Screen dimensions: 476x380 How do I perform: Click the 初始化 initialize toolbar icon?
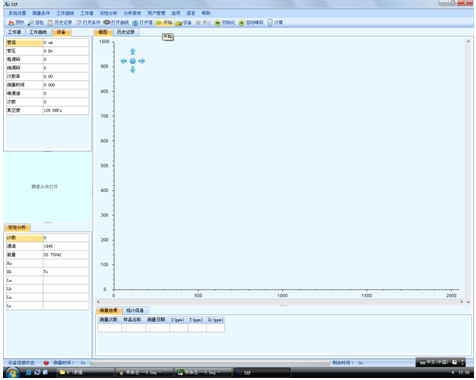(218, 23)
